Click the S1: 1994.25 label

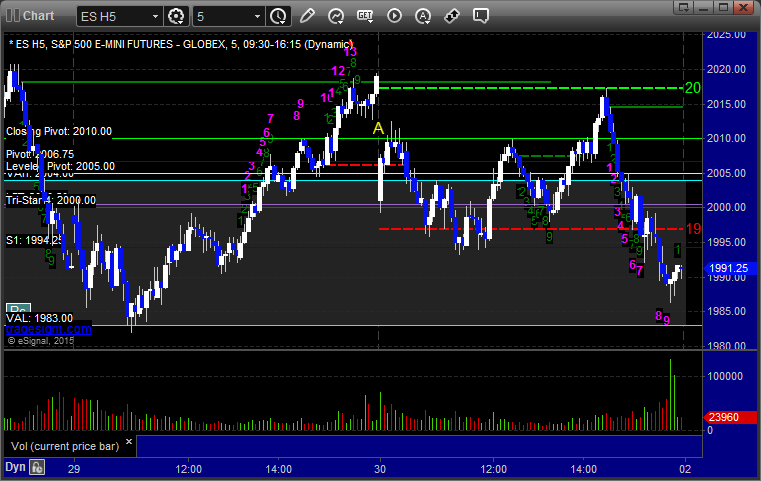click(x=34, y=240)
